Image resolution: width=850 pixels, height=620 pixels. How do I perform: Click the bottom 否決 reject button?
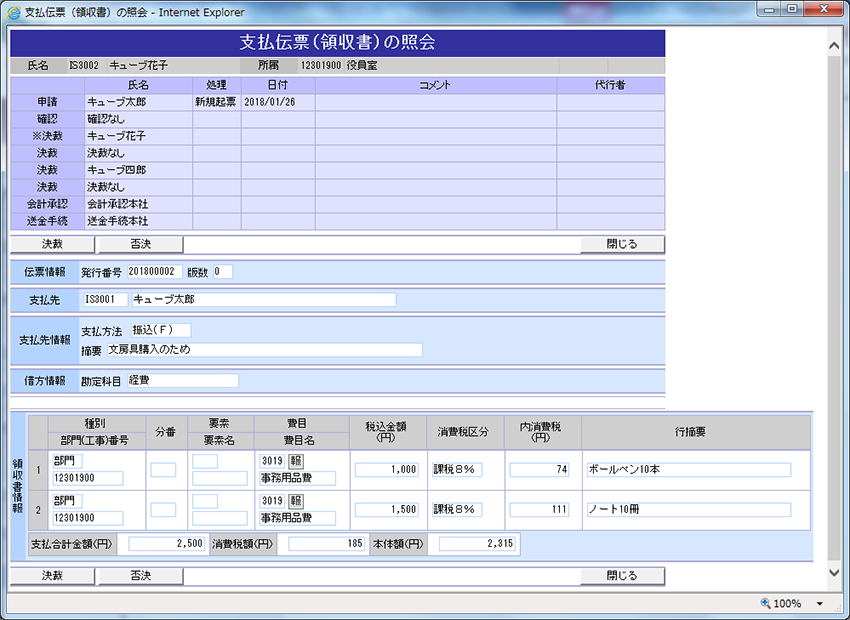pyautogui.click(x=140, y=576)
